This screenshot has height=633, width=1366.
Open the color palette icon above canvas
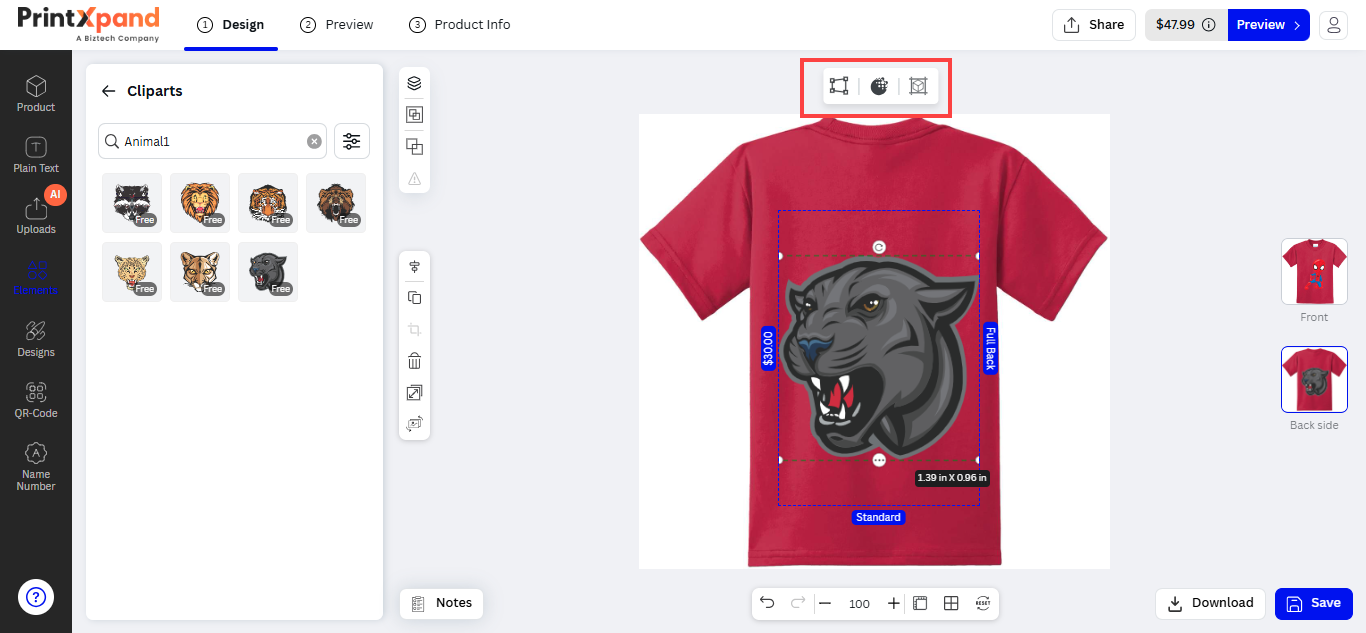click(879, 86)
